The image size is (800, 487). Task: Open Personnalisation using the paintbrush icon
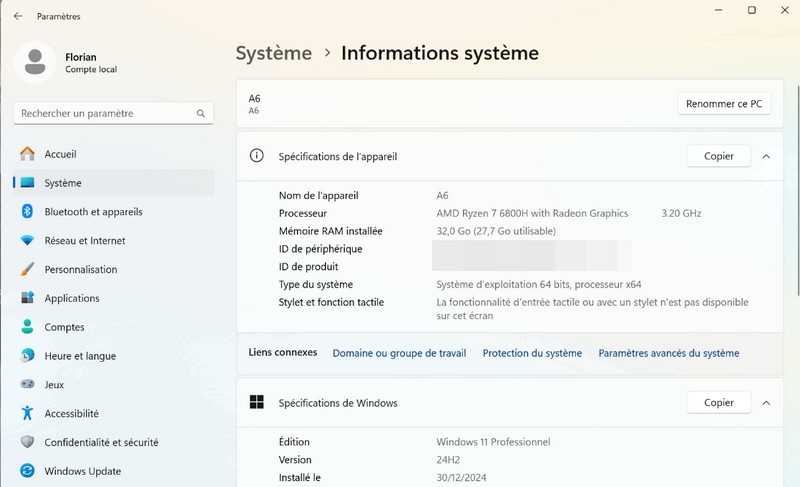pyautogui.click(x=27, y=270)
